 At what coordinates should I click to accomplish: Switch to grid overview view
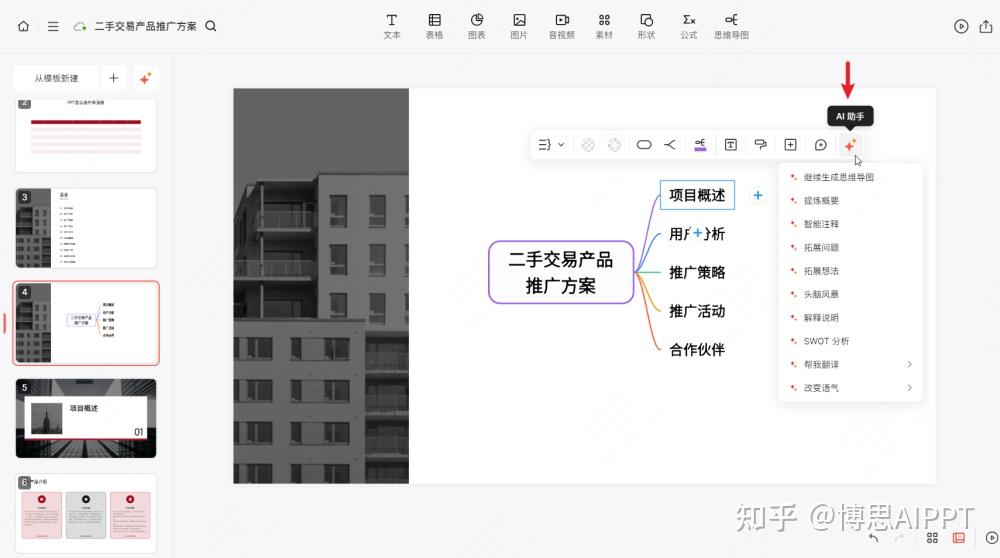pyautogui.click(x=932, y=538)
